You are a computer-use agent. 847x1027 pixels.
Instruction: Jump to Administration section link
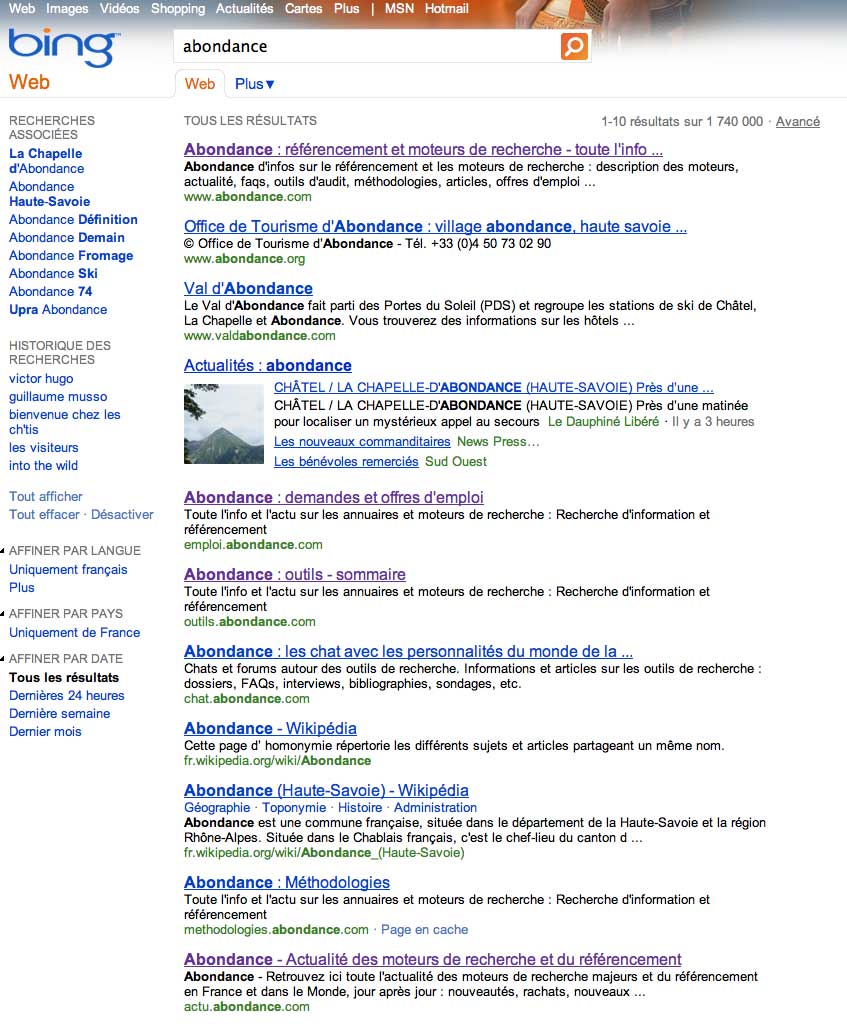point(435,808)
